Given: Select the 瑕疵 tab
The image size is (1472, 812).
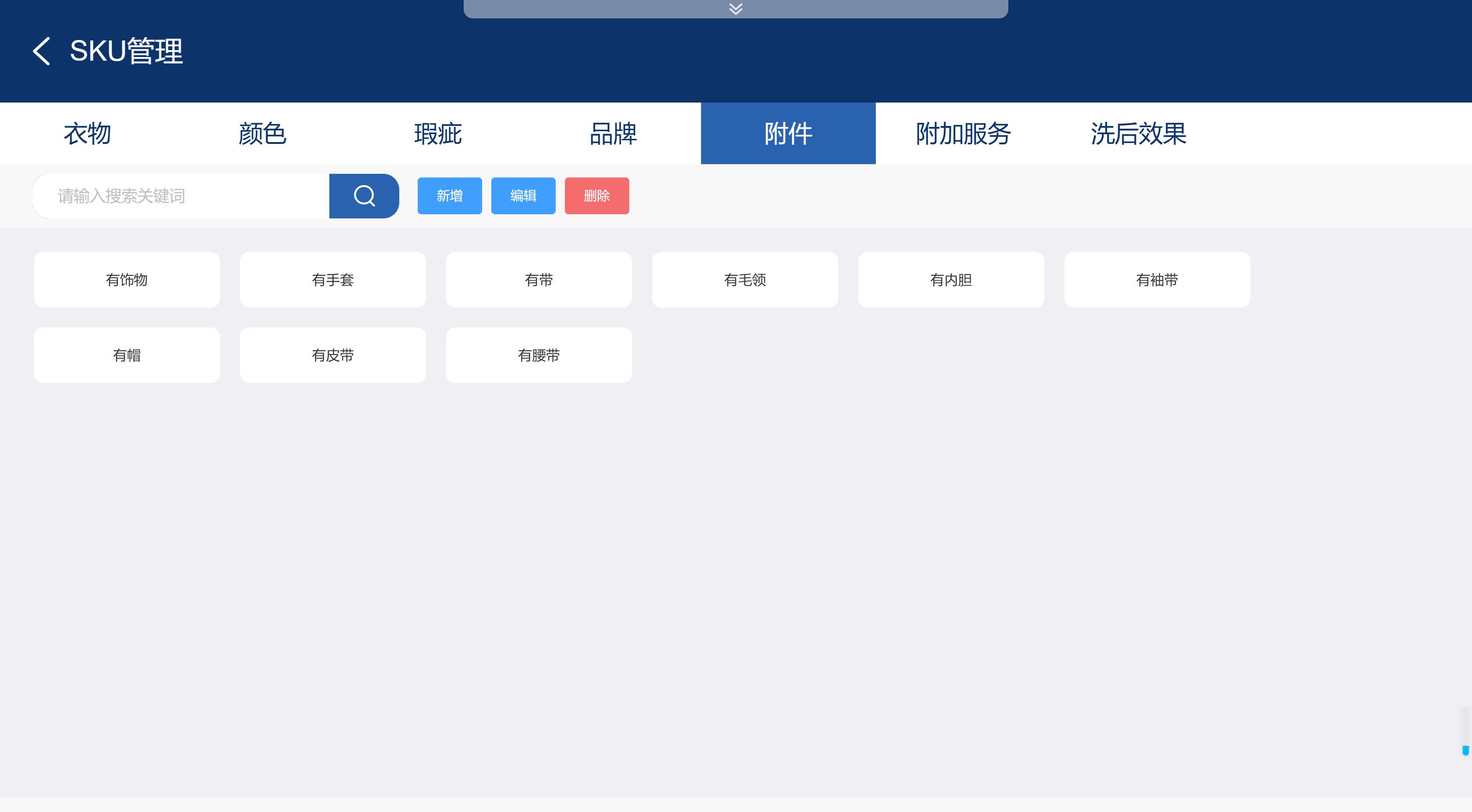Looking at the screenshot, I should [x=438, y=134].
